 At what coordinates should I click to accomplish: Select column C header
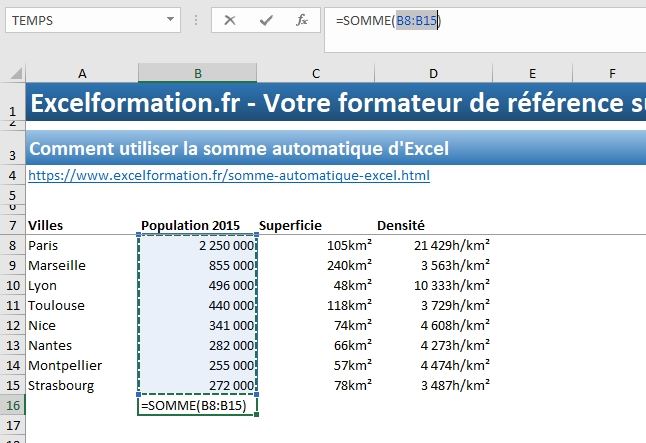coord(316,73)
